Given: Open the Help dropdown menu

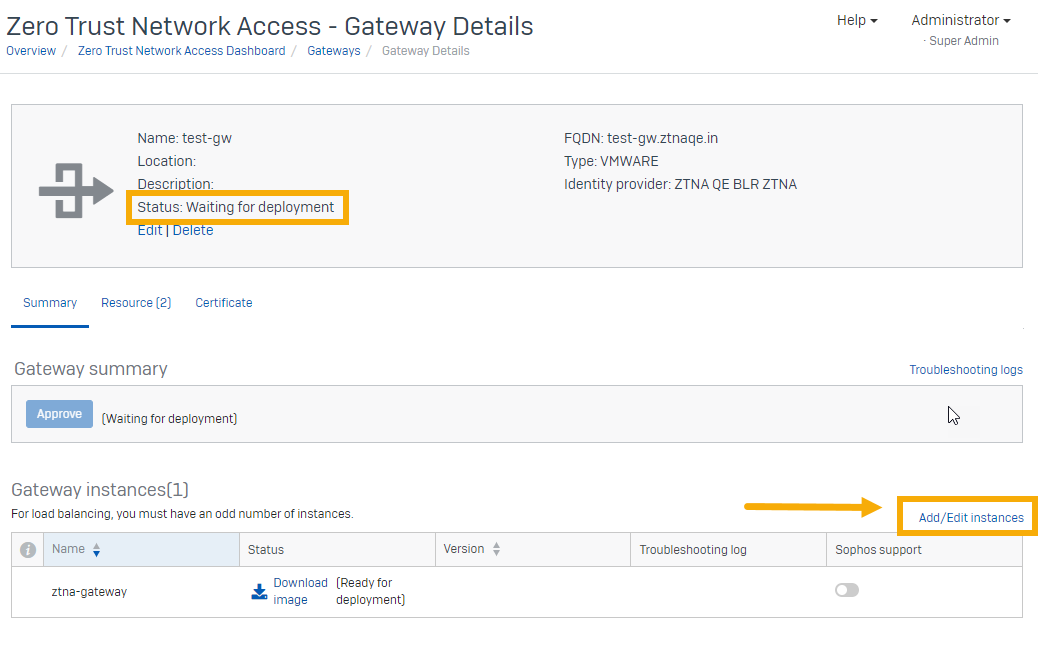Looking at the screenshot, I should pyautogui.click(x=856, y=21).
